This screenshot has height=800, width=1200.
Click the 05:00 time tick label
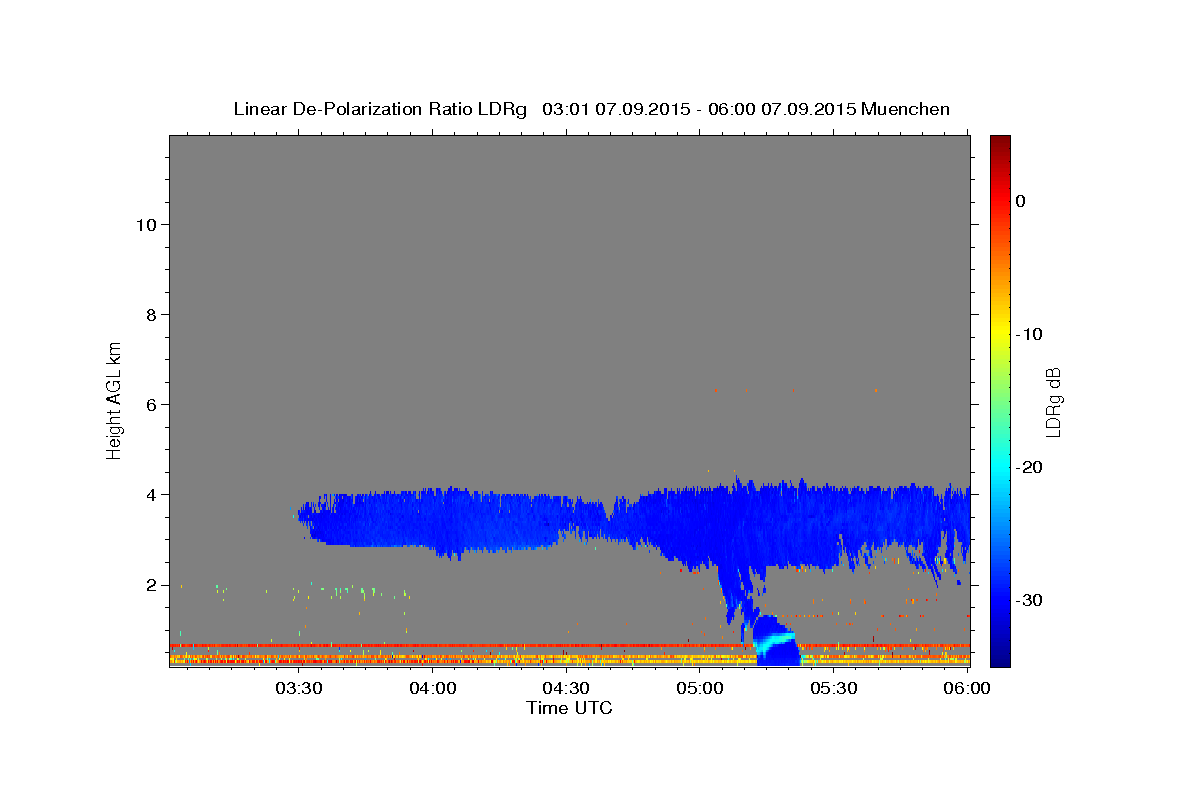[700, 688]
